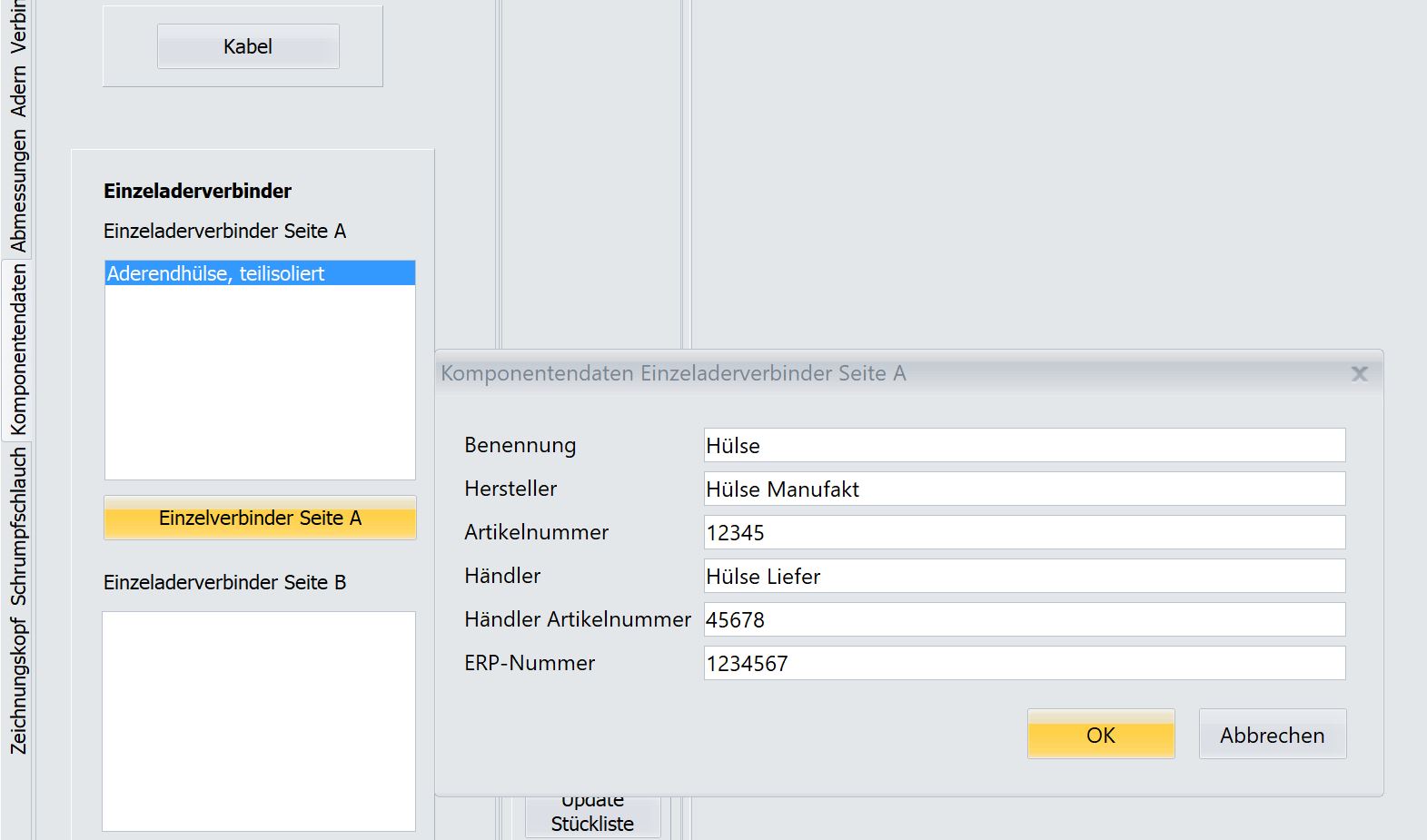Close the Komponentendaten dialog with X
1427x840 pixels.
point(1359,374)
